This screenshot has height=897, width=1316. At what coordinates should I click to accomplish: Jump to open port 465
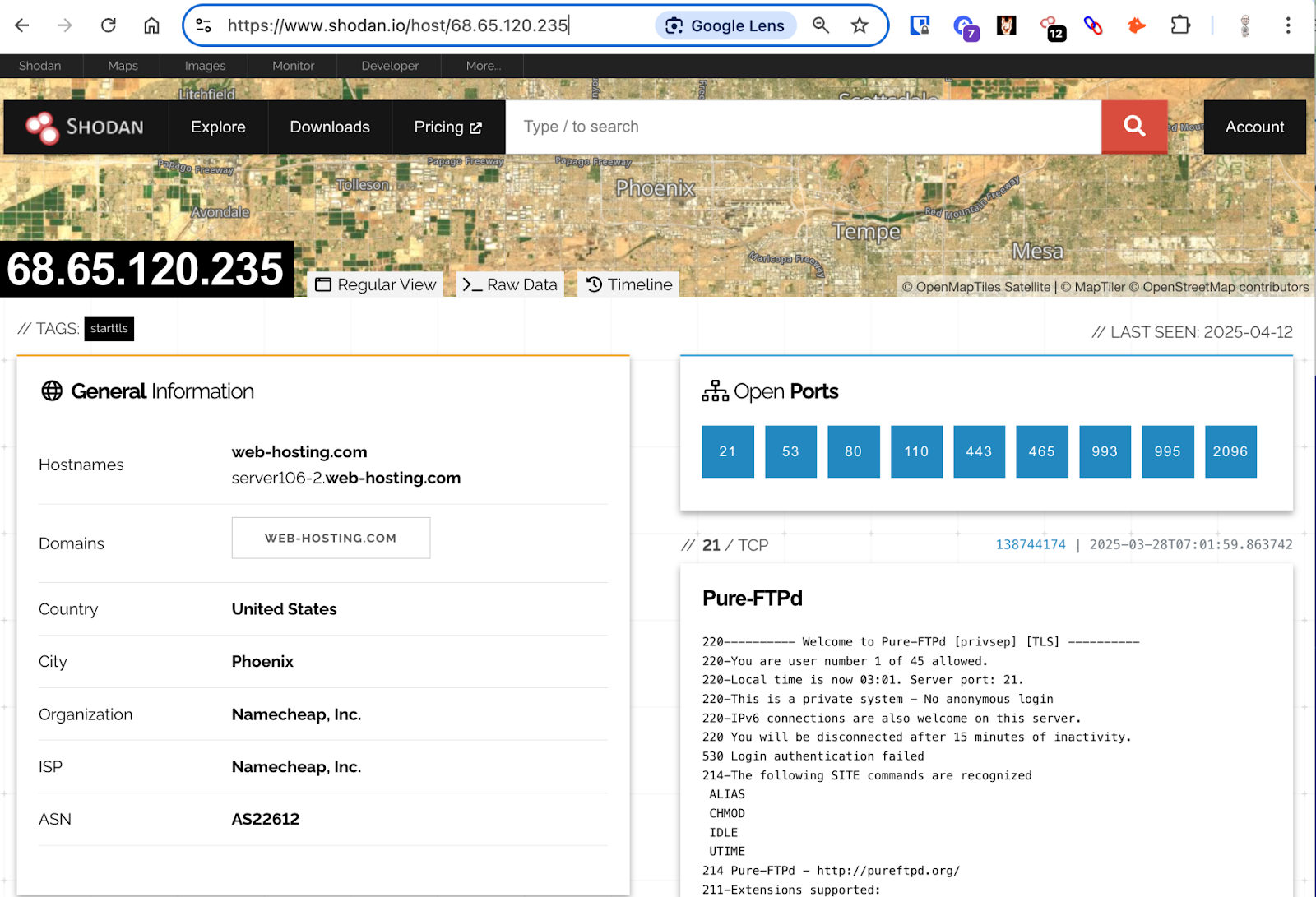[1042, 451]
